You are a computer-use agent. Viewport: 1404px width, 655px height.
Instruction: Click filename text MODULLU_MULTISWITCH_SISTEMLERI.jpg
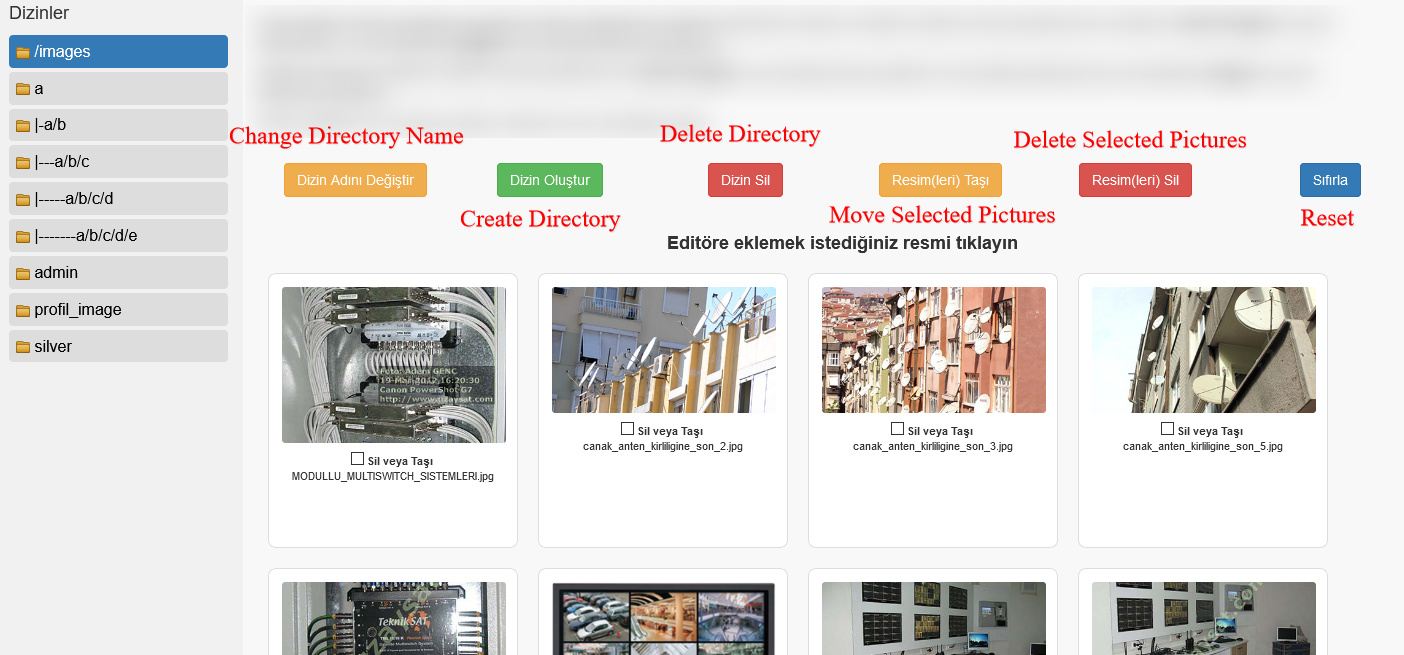pyautogui.click(x=393, y=476)
